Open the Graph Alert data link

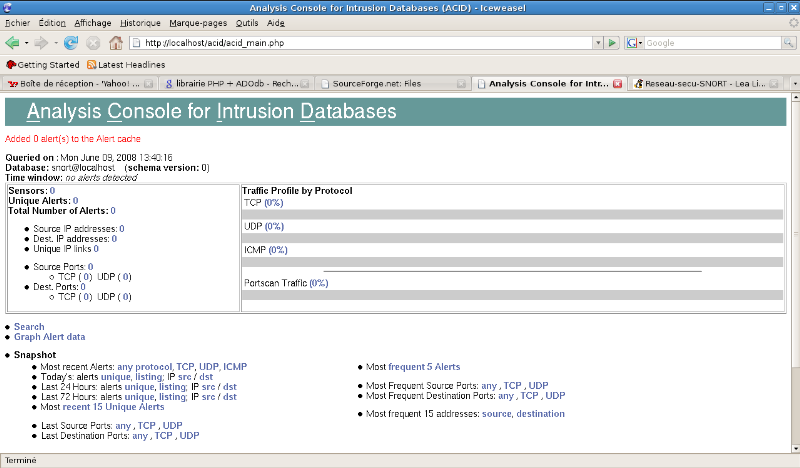pyautogui.click(x=49, y=337)
